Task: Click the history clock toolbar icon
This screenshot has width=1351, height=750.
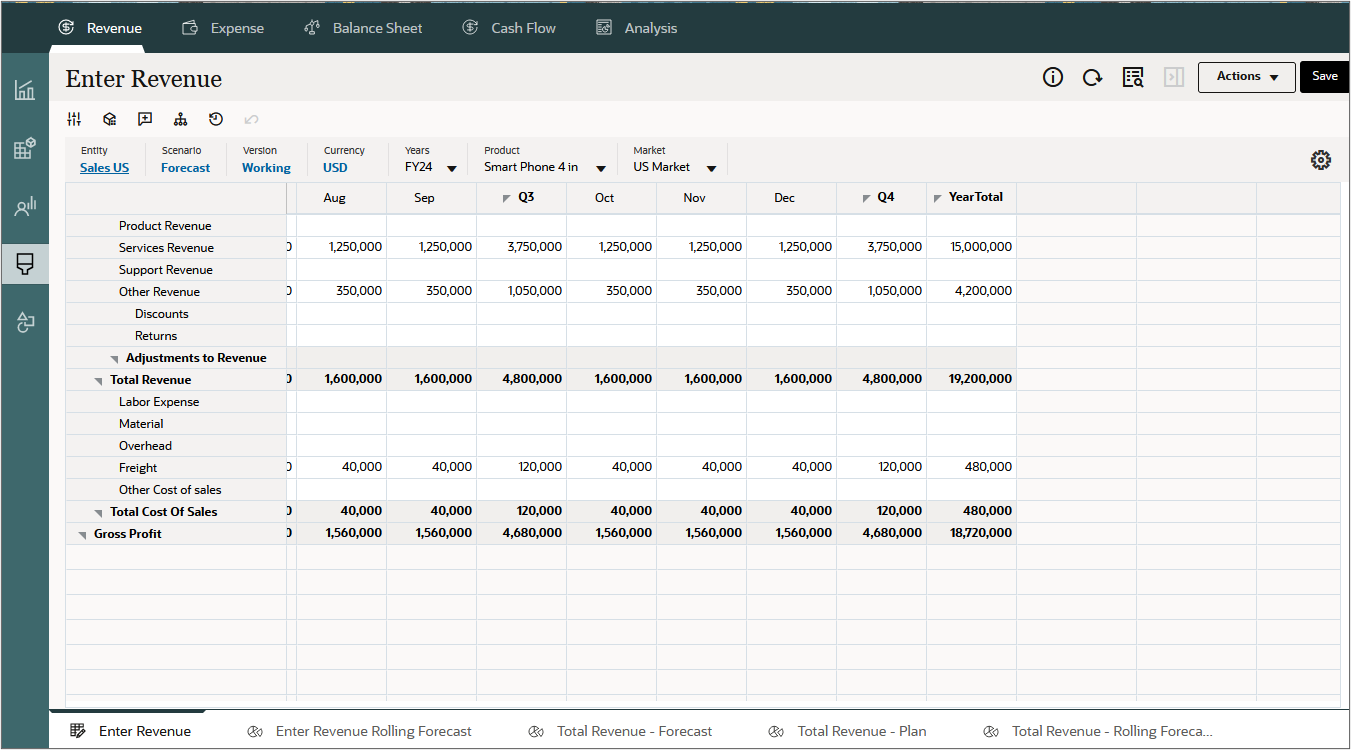Action: (x=216, y=119)
